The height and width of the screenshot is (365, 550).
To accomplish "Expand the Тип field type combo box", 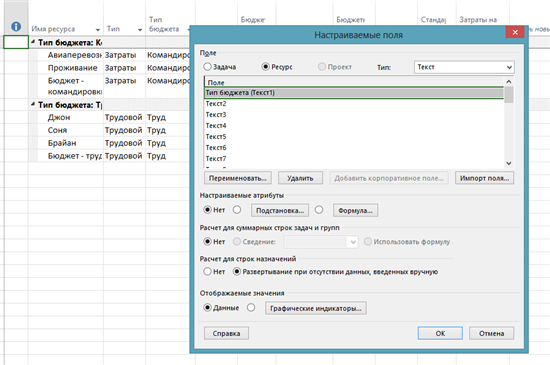I will click(x=464, y=67).
